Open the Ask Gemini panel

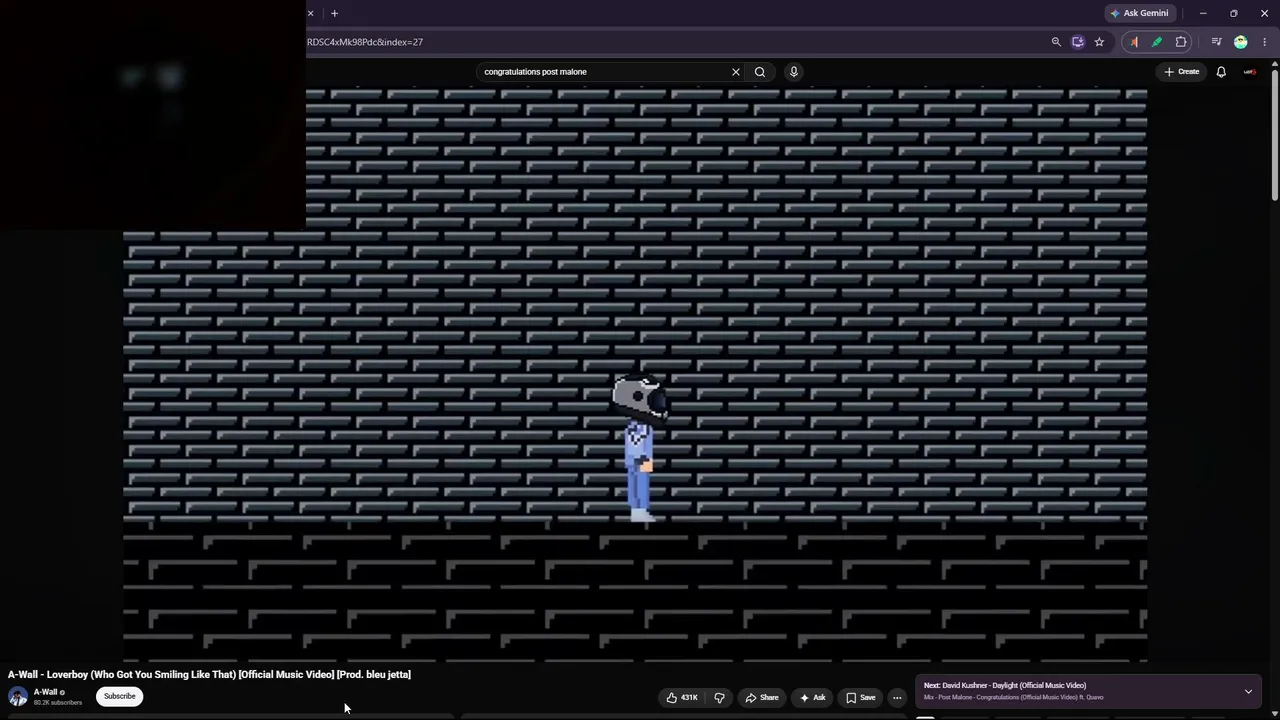pyautogui.click(x=1139, y=13)
